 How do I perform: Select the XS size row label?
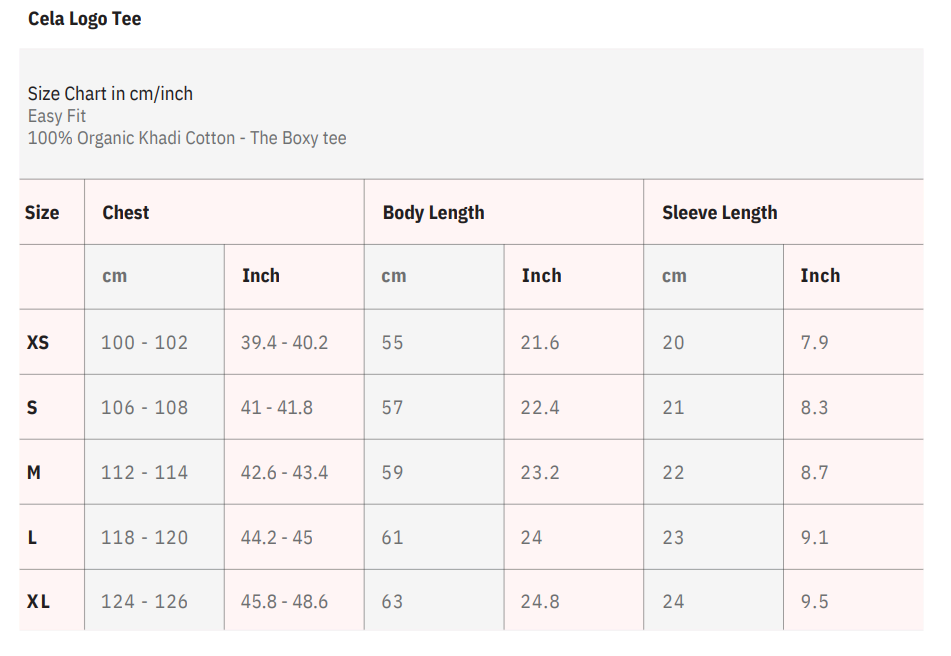[x=38, y=342]
